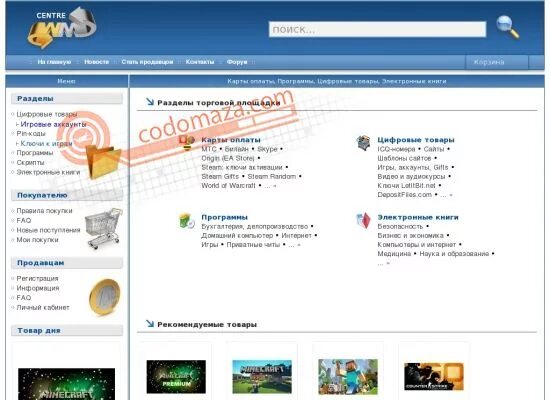This screenshot has height=400, width=550.
Task: Open the Форум menu item
Action: click(237, 62)
